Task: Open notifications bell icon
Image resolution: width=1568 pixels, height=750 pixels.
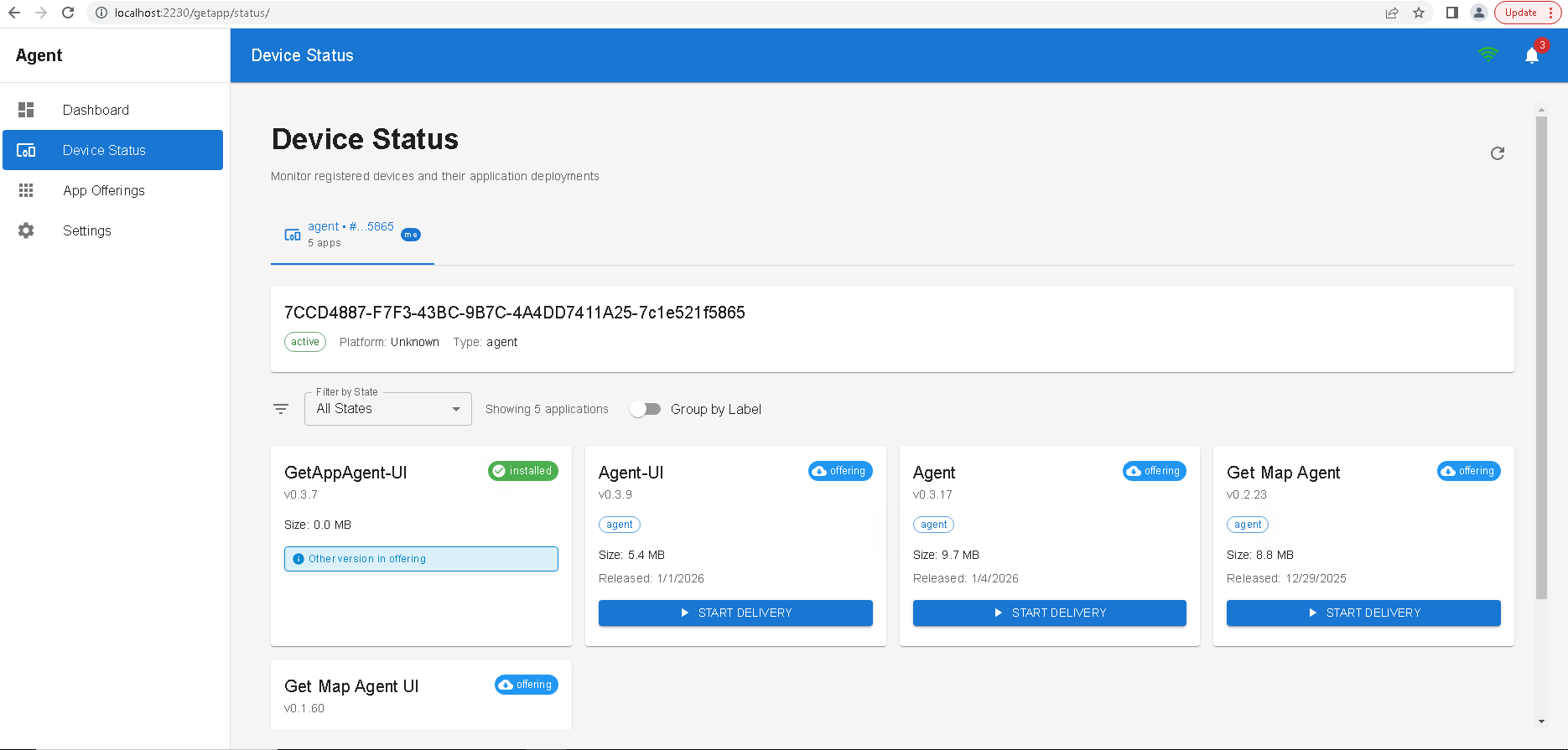Action: (x=1532, y=55)
